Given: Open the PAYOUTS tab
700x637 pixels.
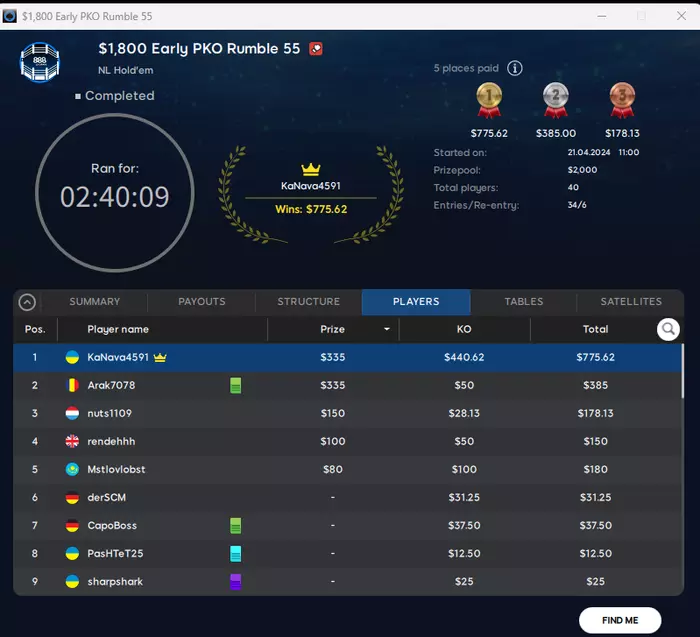Looking at the screenshot, I should [x=202, y=302].
